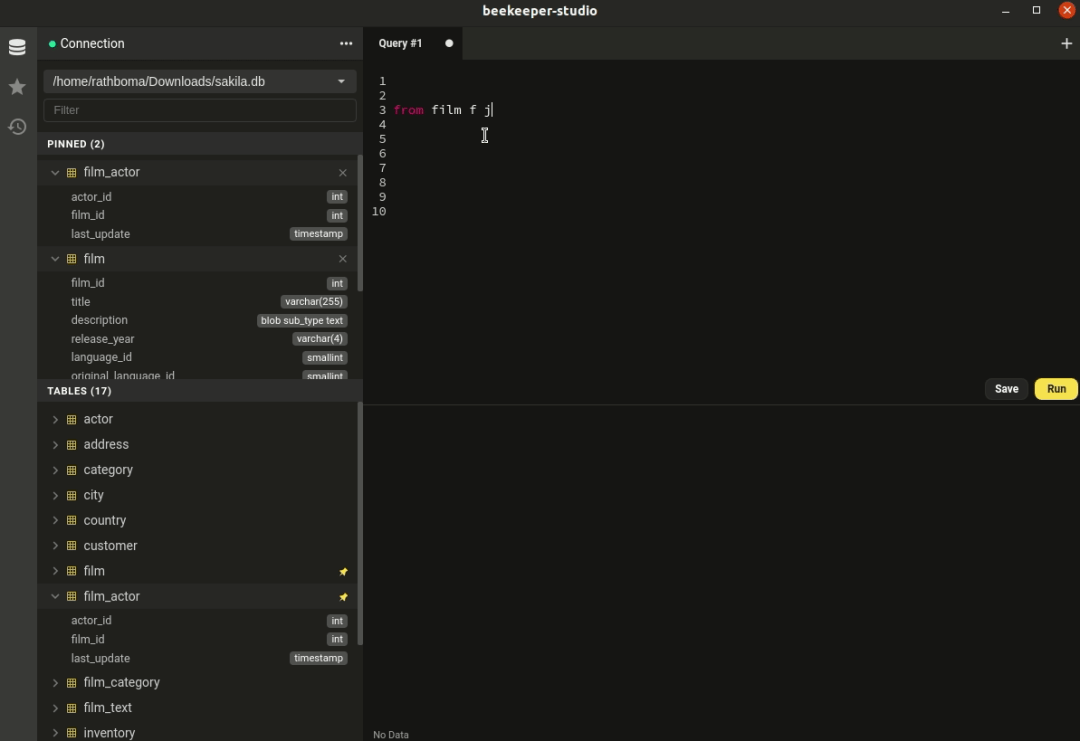
Task: Click the Save button
Action: coord(1006,389)
